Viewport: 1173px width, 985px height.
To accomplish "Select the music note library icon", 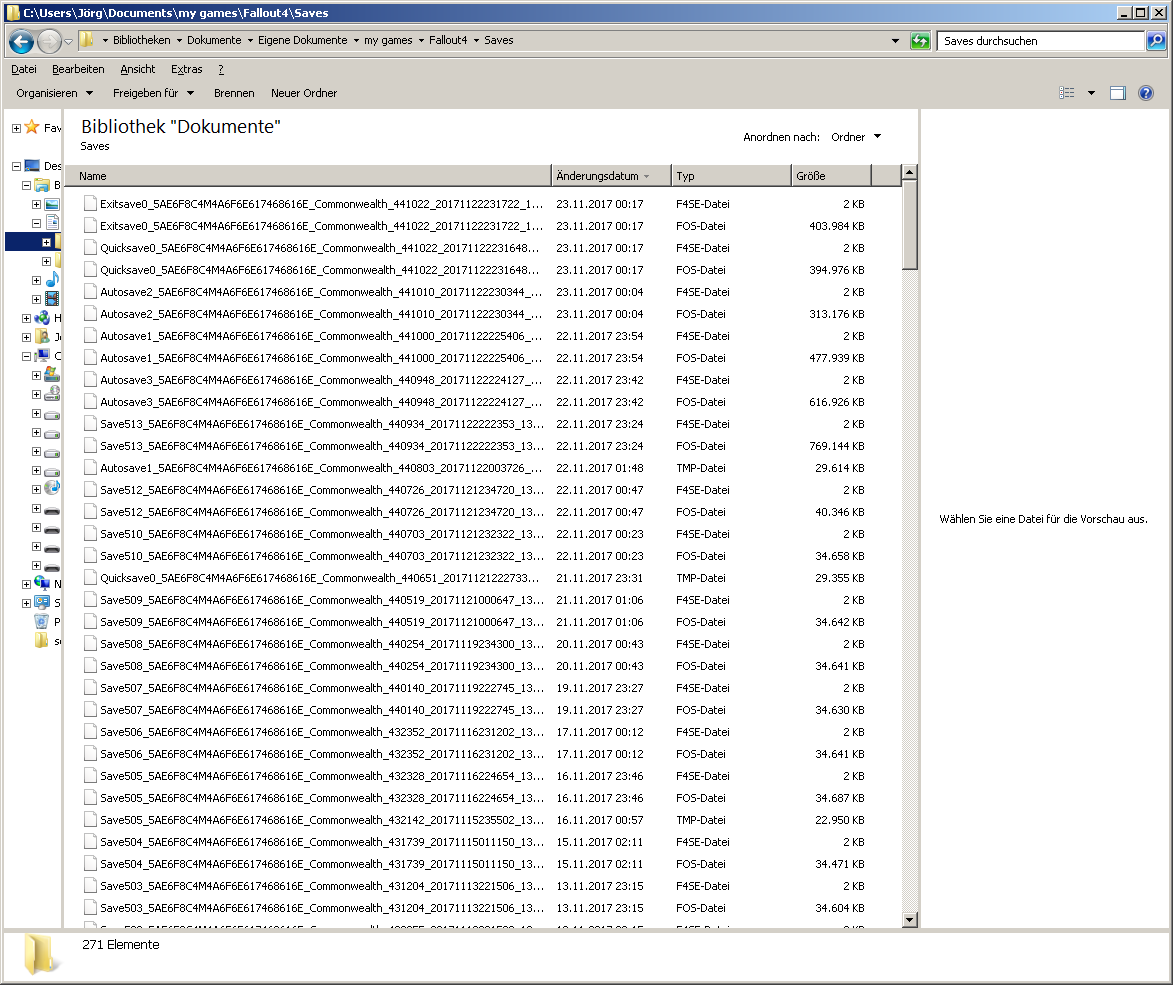I will coord(51,280).
